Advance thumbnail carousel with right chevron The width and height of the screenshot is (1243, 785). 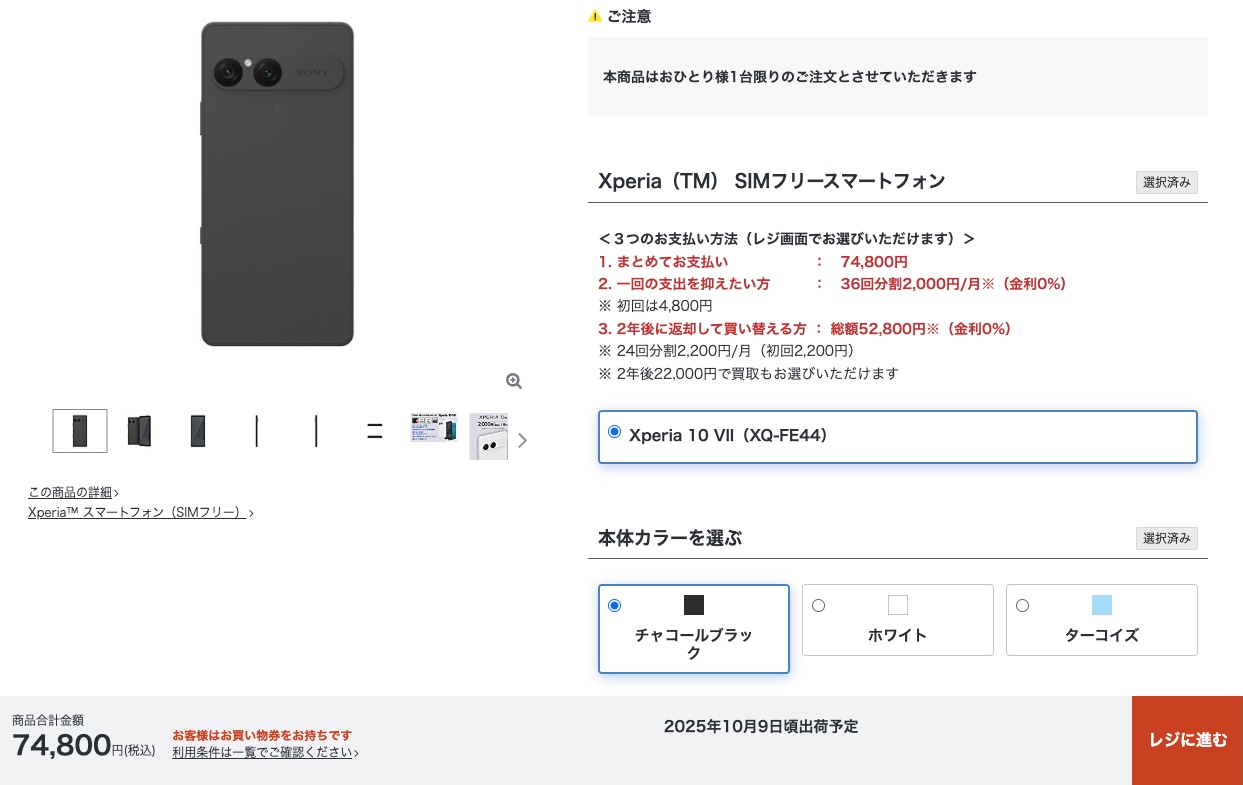[x=522, y=440]
